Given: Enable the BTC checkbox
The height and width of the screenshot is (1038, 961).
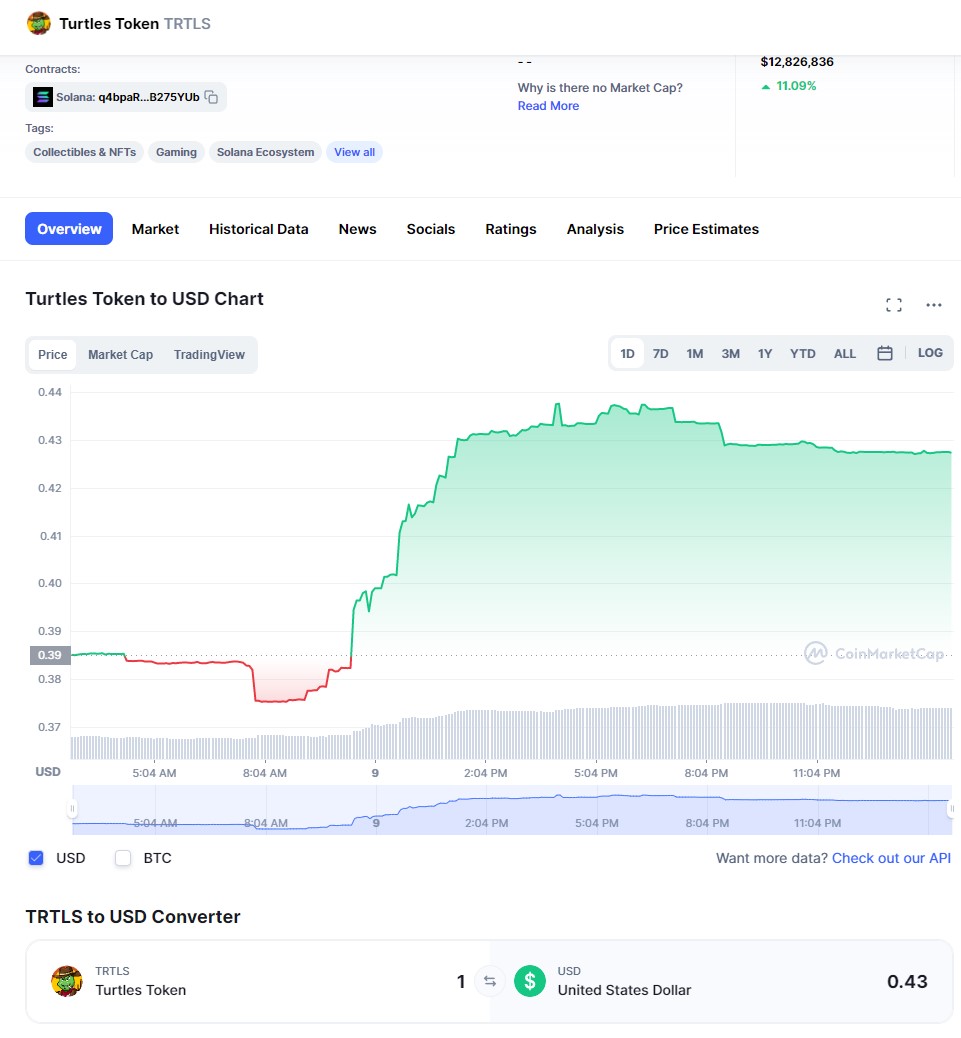Looking at the screenshot, I should [x=123, y=858].
